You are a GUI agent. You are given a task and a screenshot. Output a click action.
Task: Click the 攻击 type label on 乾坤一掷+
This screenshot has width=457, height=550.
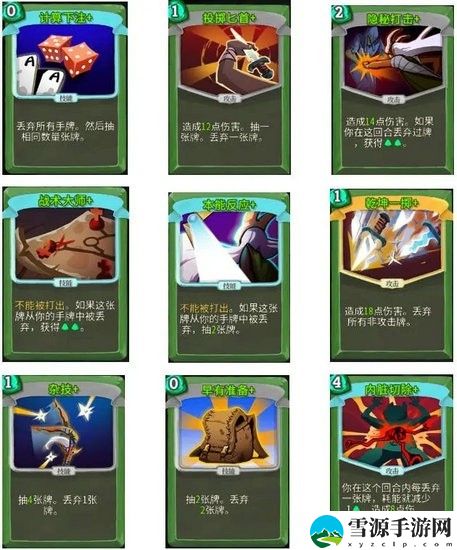[x=392, y=283]
